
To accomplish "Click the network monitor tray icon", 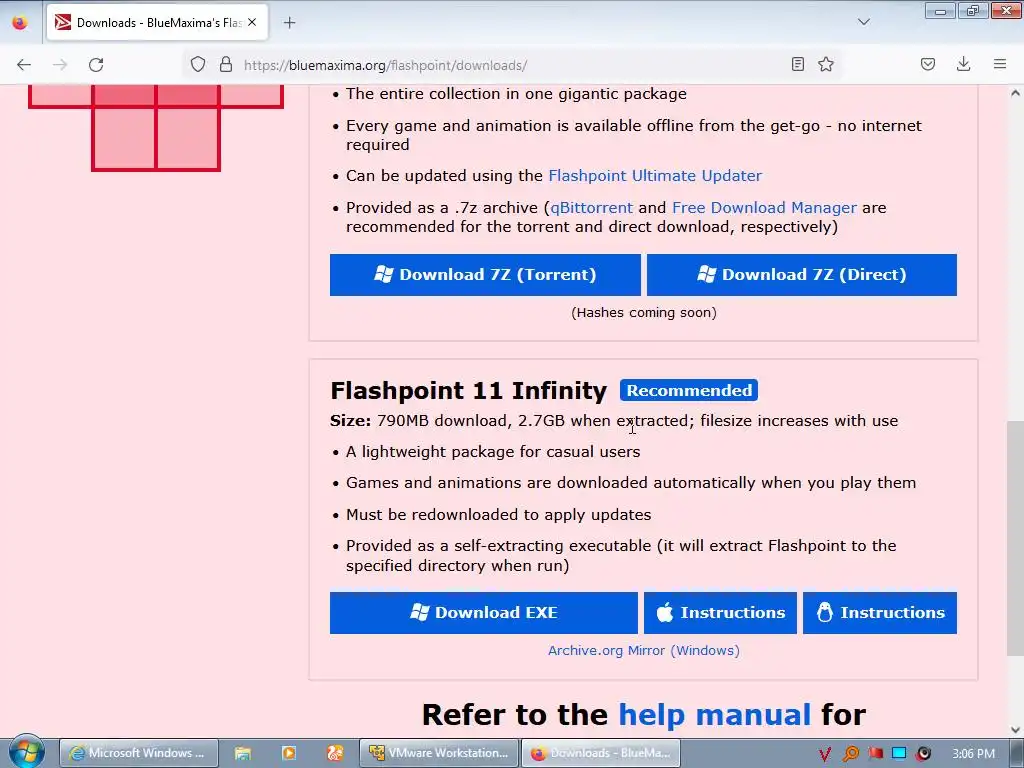I will coord(899,754).
